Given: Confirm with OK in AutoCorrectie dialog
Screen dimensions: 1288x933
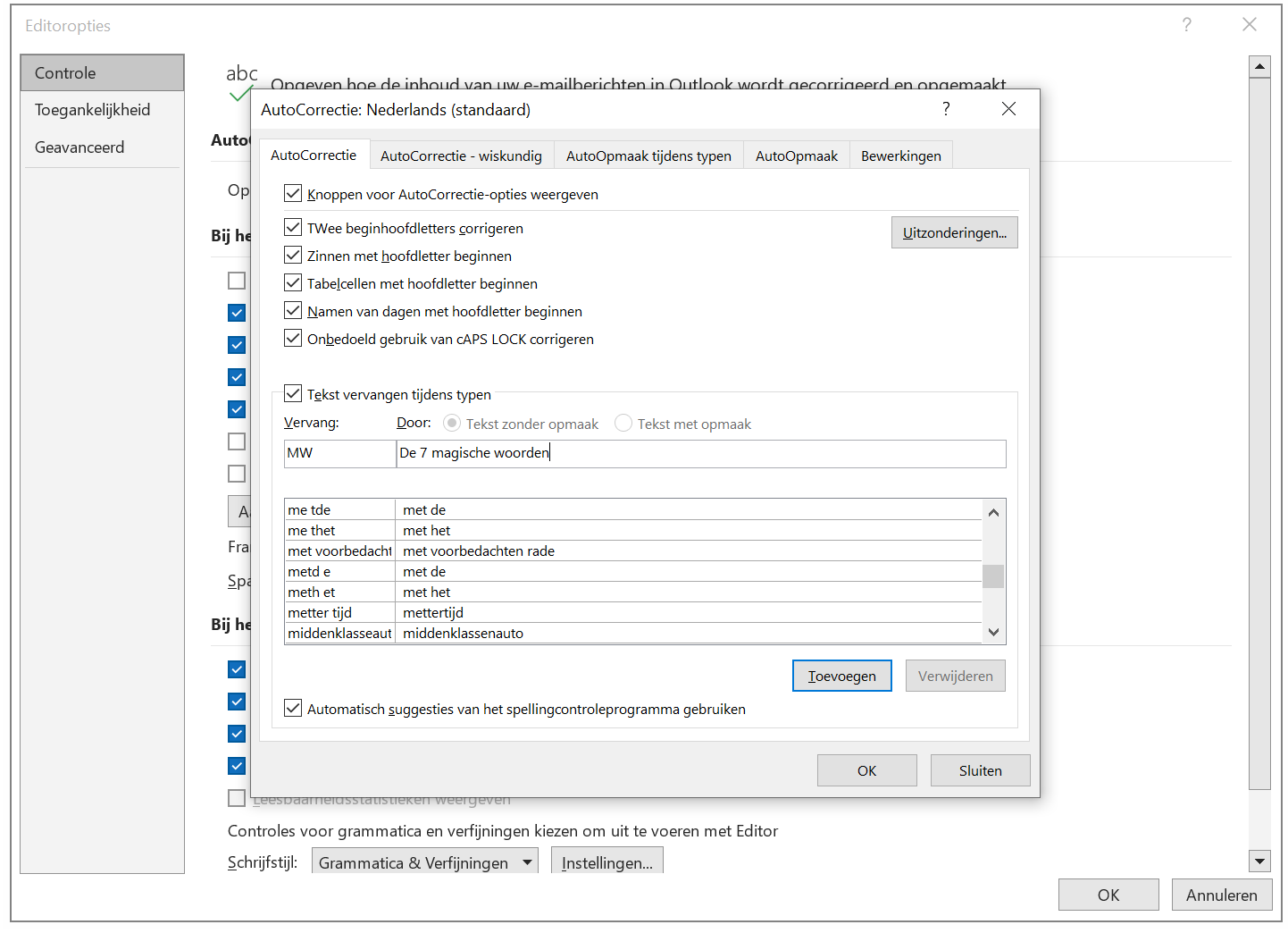Looking at the screenshot, I should [x=866, y=770].
